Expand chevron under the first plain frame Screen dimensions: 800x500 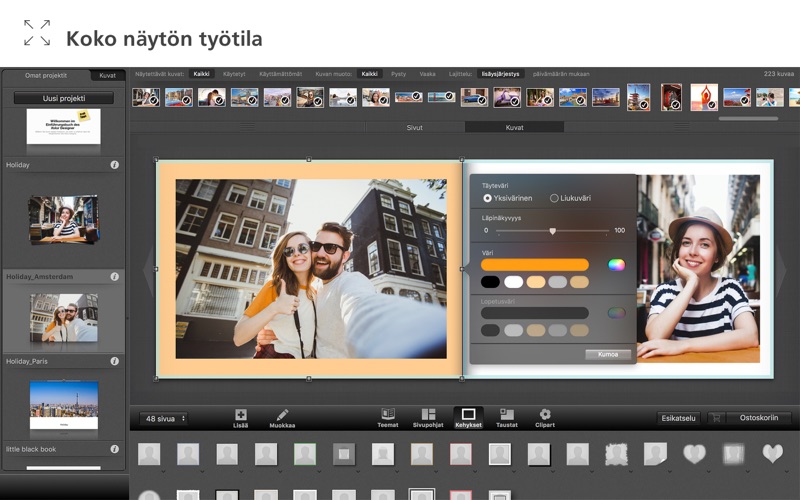click(x=164, y=471)
